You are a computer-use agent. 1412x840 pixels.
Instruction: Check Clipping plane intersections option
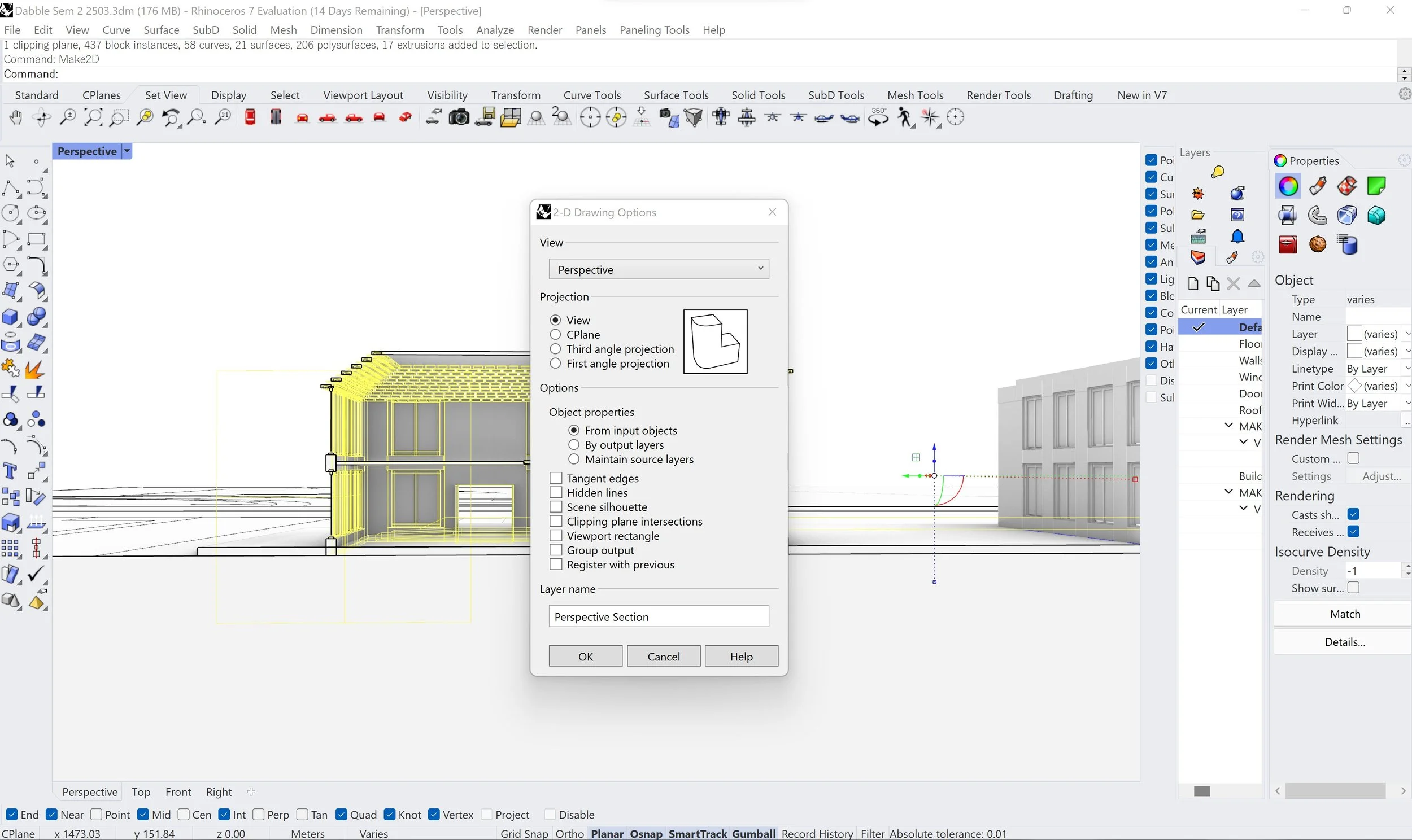coord(556,521)
